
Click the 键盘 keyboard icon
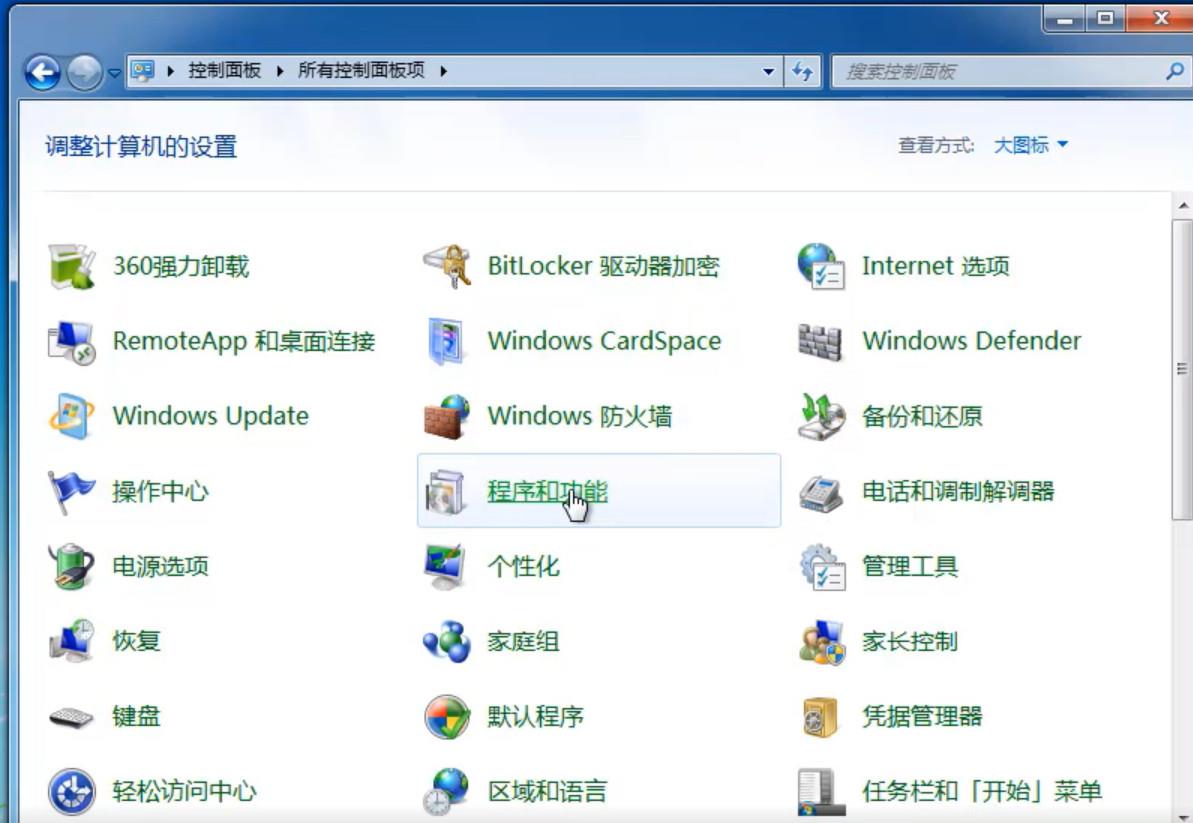[72, 717]
